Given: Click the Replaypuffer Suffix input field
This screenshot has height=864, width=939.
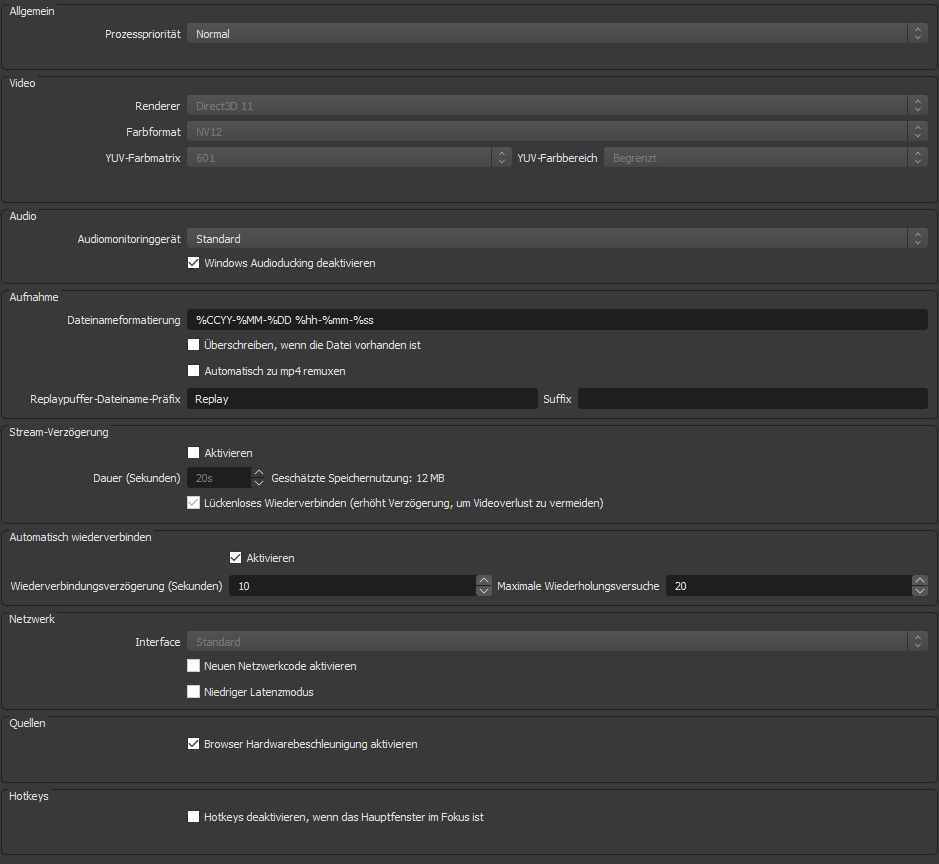Looking at the screenshot, I should [x=752, y=399].
